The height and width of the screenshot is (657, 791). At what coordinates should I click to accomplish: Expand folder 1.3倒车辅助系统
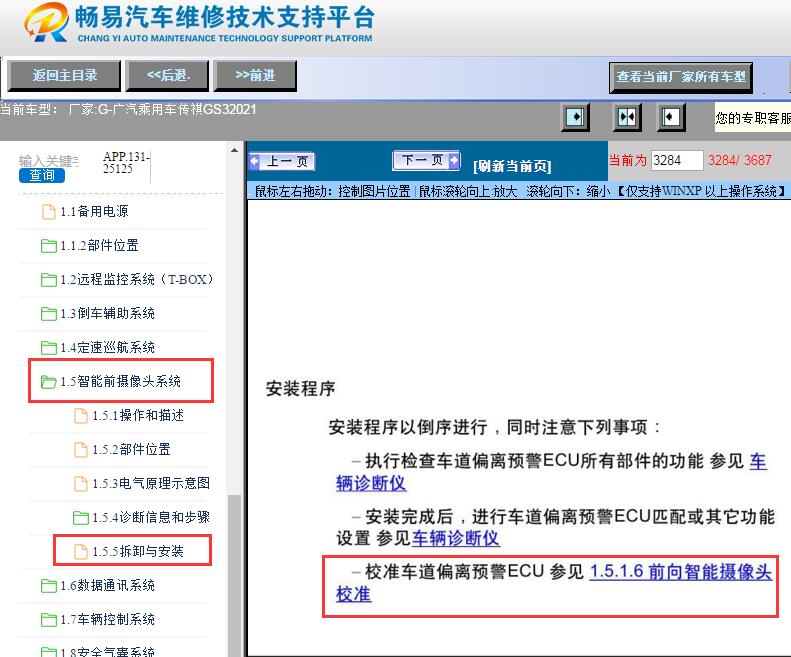point(107,313)
